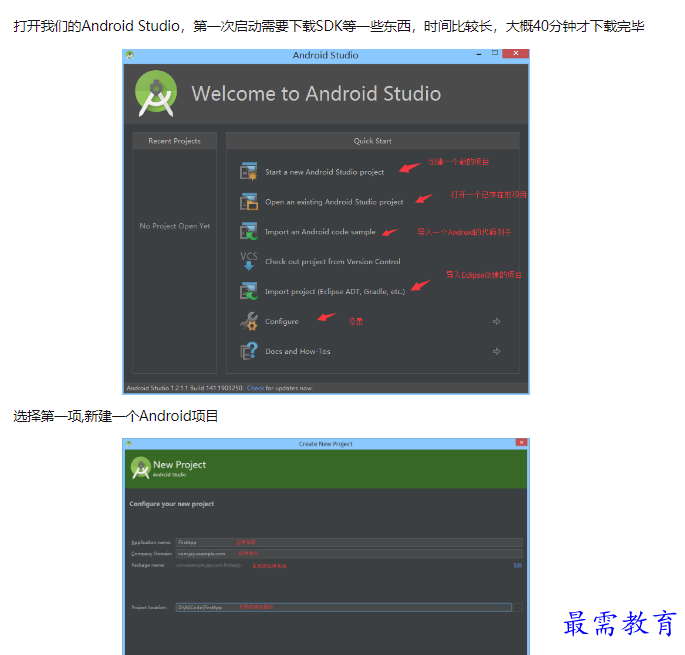The image size is (685, 655).
Task: Click the Edit link beside Package name
Action: 518,565
